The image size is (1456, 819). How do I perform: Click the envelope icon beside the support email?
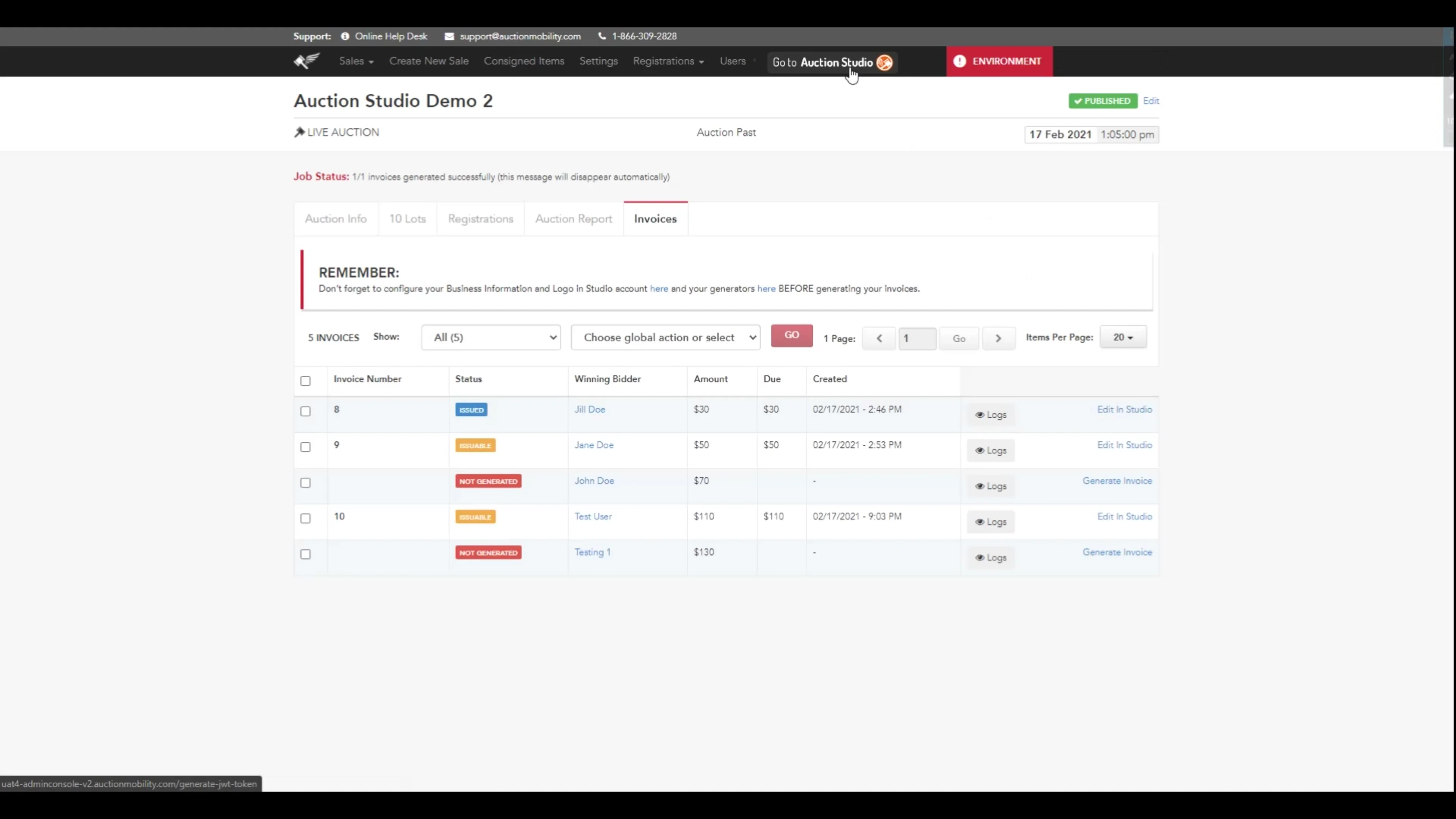coord(449,36)
